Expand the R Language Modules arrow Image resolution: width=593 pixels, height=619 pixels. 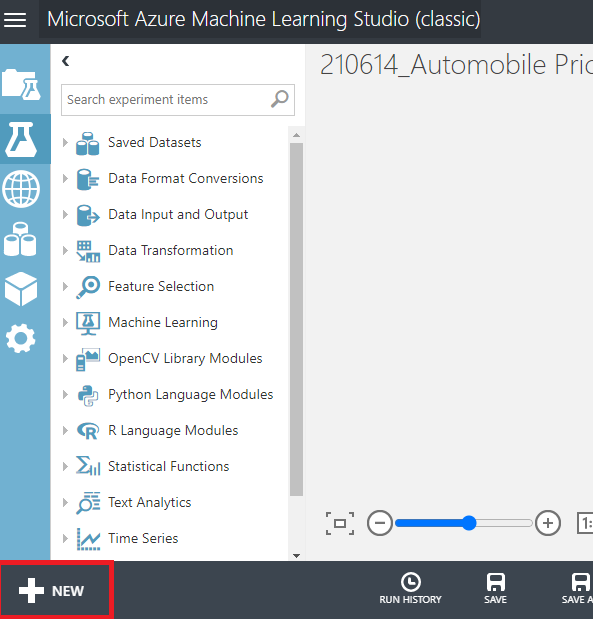[x=66, y=430]
